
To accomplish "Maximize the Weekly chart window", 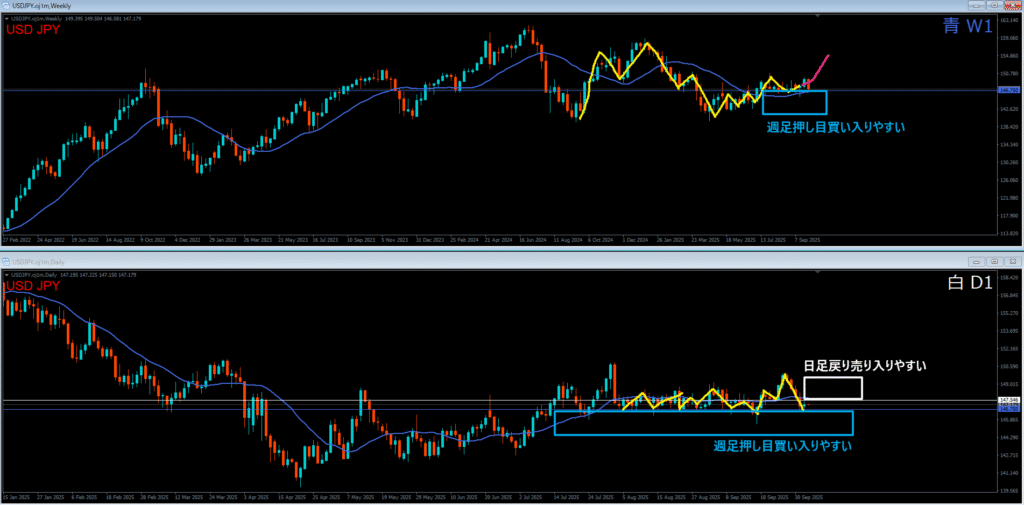I will click(x=995, y=5).
